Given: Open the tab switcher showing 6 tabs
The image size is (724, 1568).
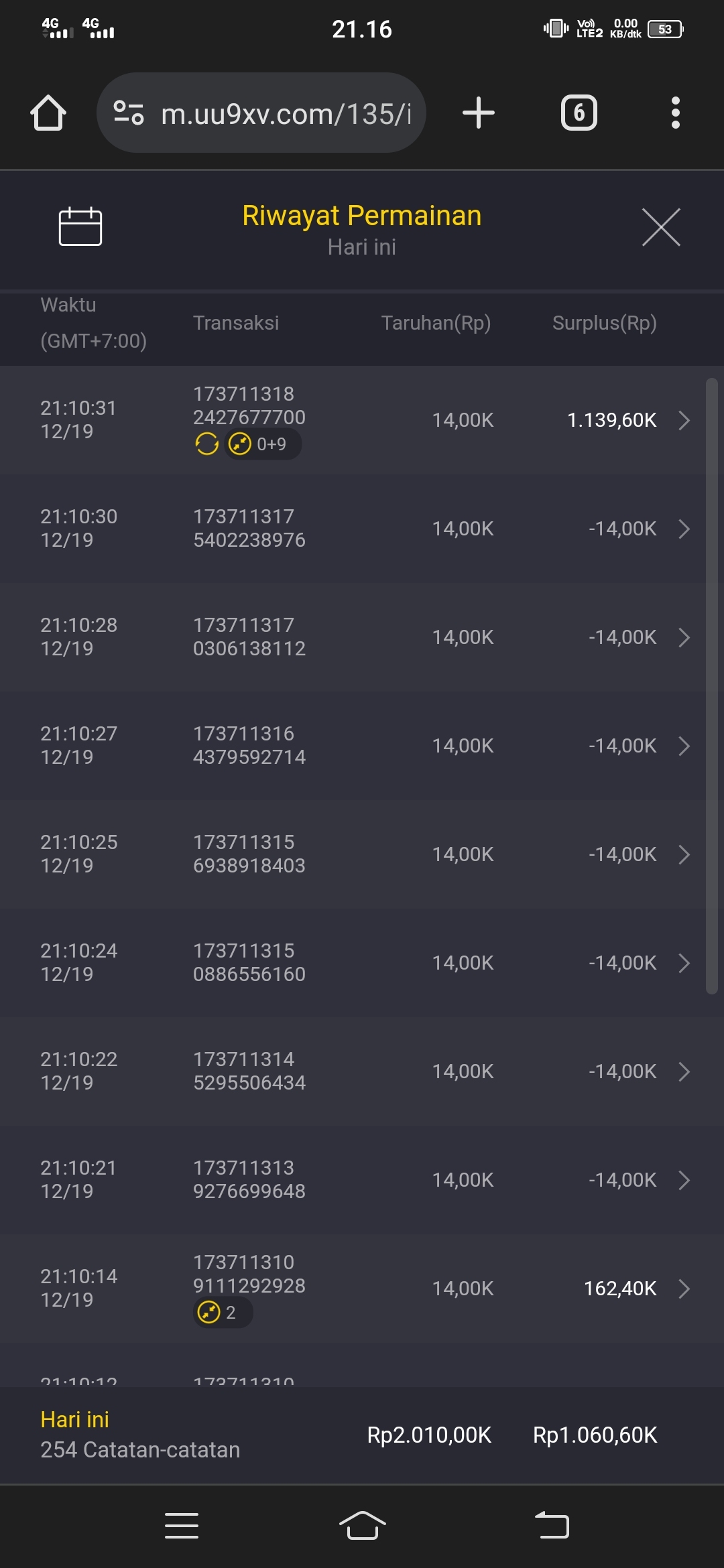Looking at the screenshot, I should pos(579,113).
